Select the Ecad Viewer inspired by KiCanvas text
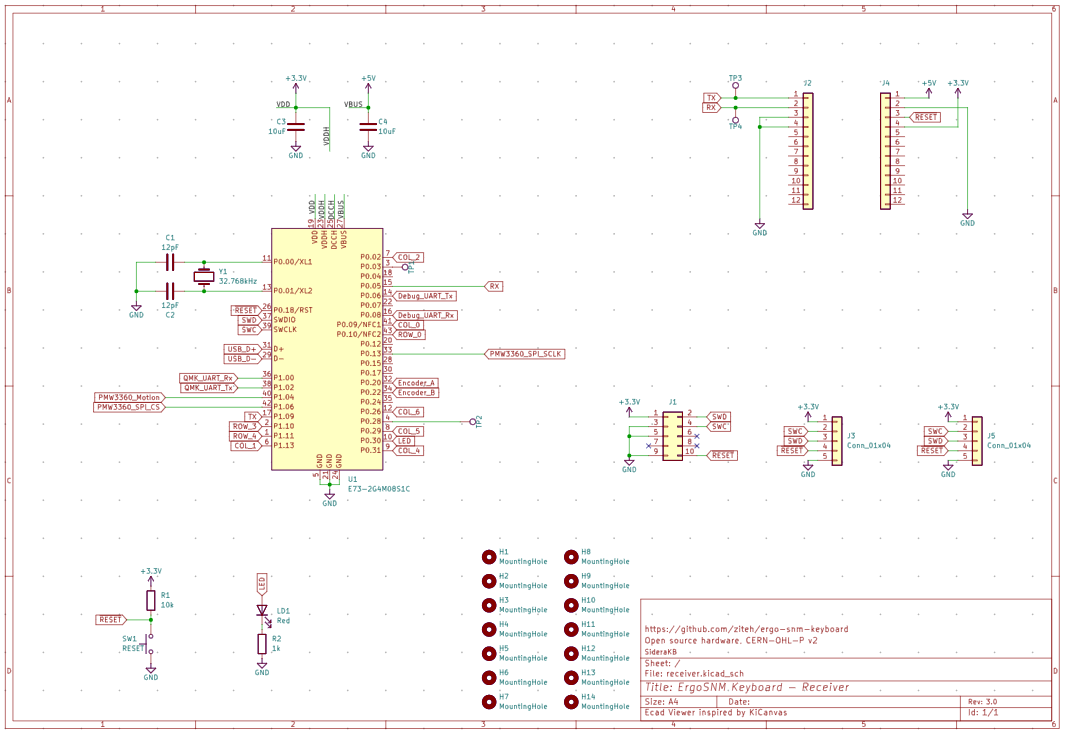 pyautogui.click(x=716, y=713)
